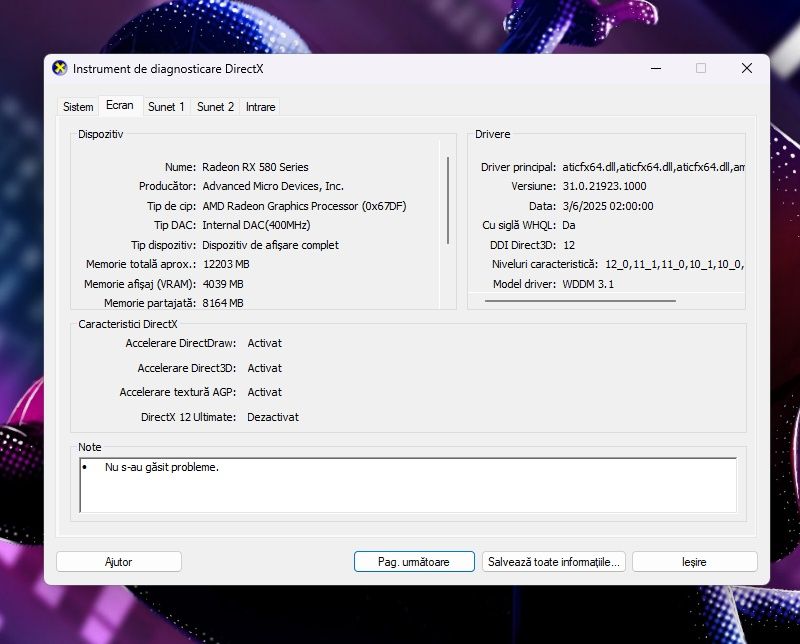Click the 12203 MB total memory value

coord(226,264)
